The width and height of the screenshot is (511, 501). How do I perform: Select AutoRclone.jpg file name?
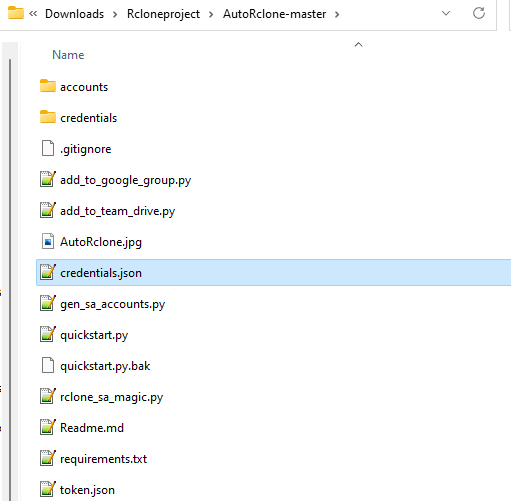click(101, 242)
